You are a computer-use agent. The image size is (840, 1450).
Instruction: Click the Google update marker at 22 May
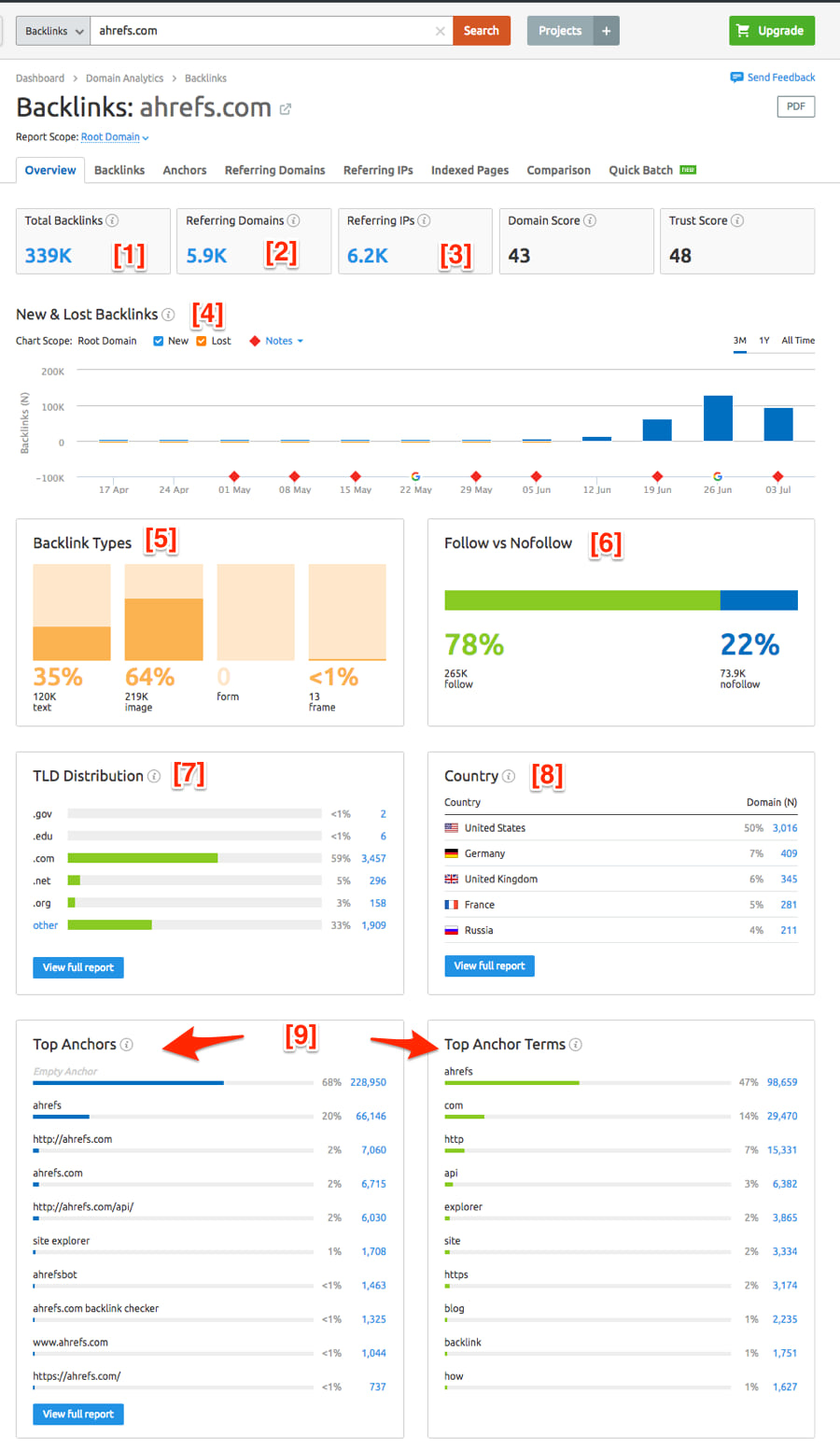click(415, 476)
